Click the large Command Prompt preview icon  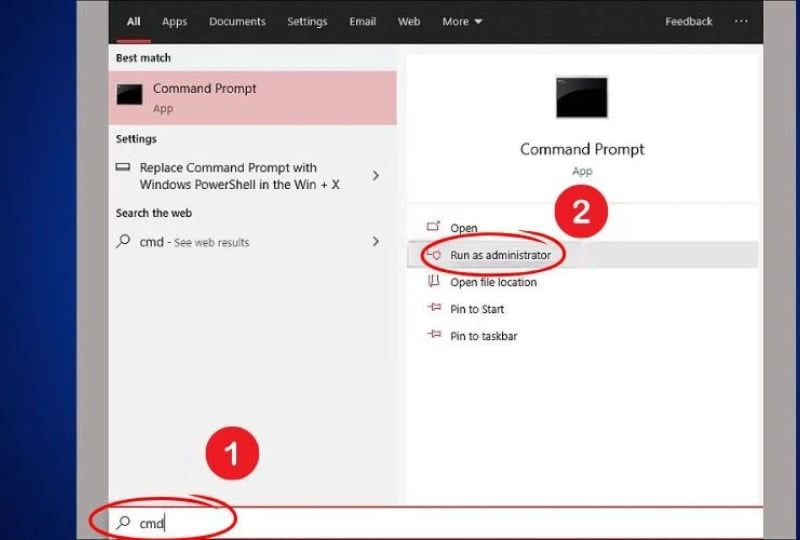point(582,97)
